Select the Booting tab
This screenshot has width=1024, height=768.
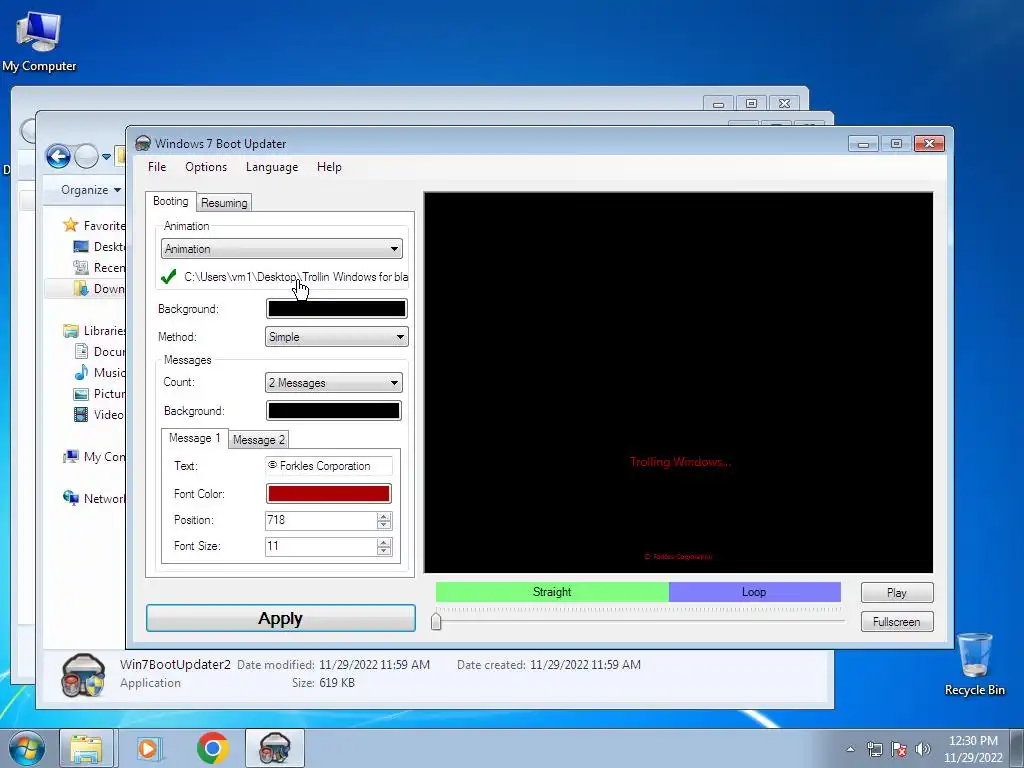170,201
